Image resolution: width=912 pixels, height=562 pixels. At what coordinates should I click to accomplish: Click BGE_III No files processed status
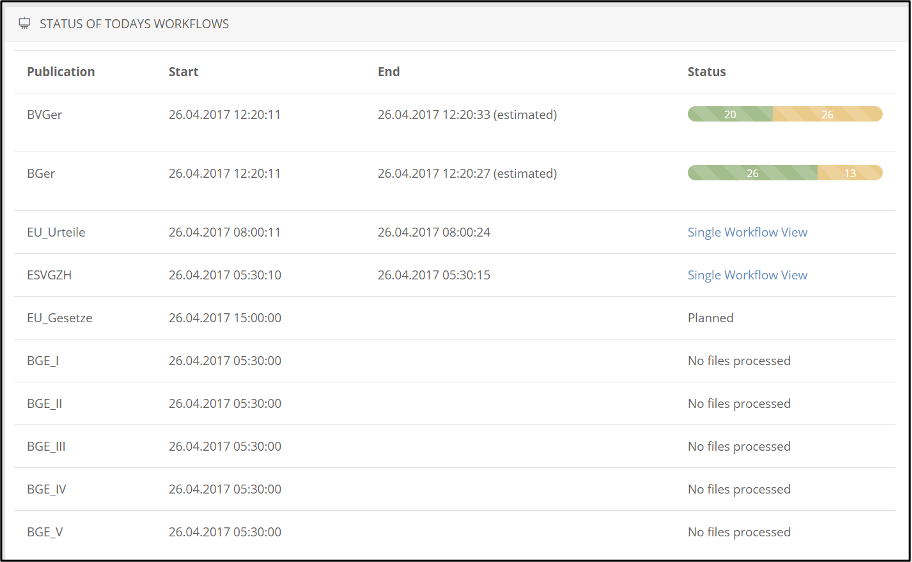tap(739, 446)
